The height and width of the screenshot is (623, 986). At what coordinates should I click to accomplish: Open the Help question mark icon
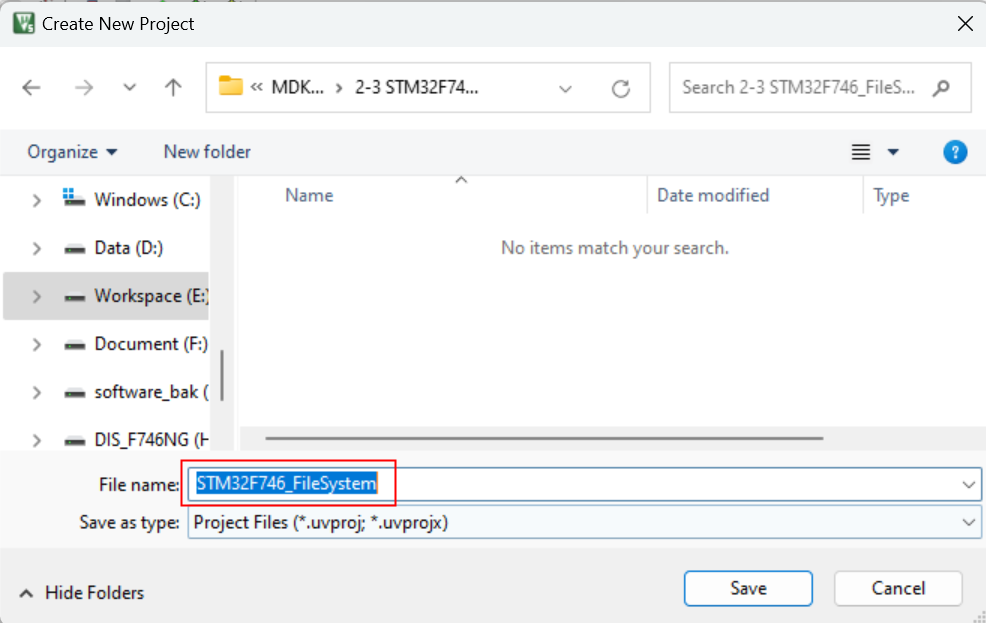coord(955,152)
